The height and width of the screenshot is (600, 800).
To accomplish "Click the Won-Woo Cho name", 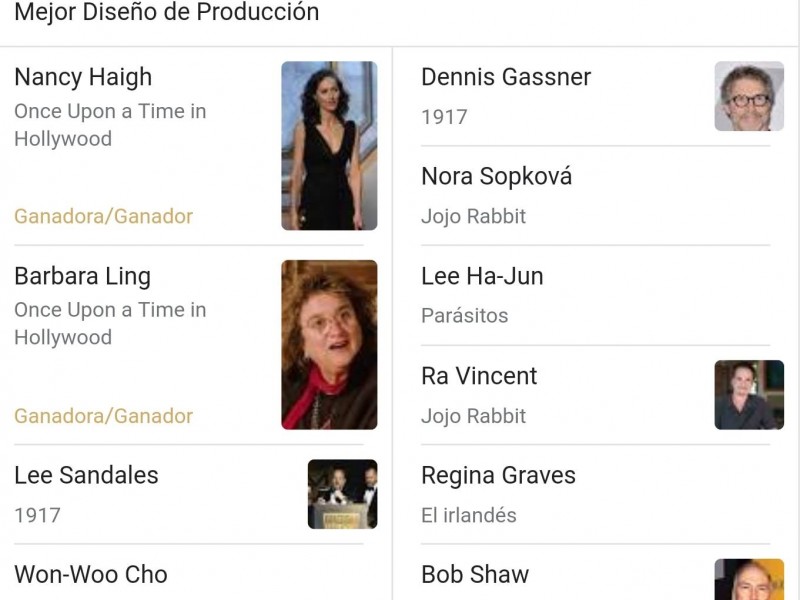I will click(x=90, y=575).
